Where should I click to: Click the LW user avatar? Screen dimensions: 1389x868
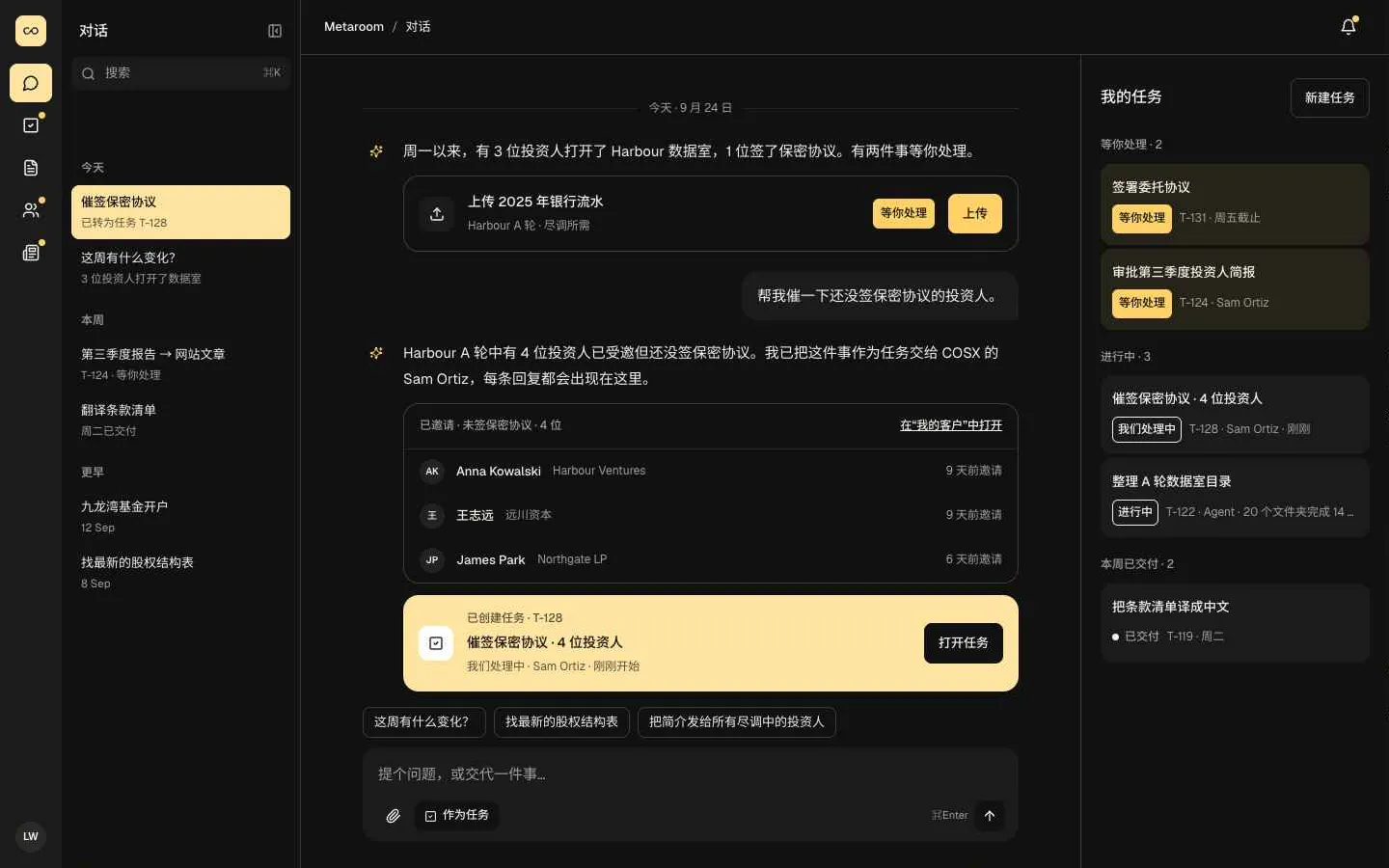pos(31,836)
